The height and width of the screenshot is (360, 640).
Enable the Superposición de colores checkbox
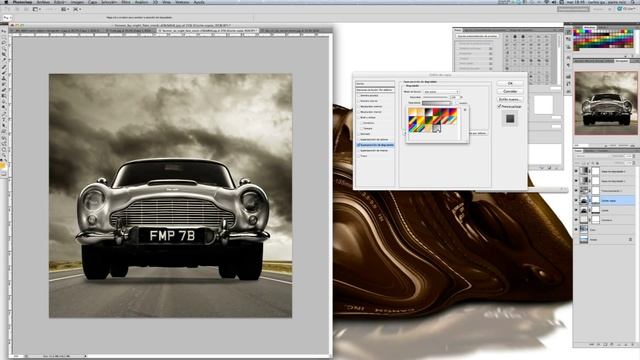[x=358, y=140]
